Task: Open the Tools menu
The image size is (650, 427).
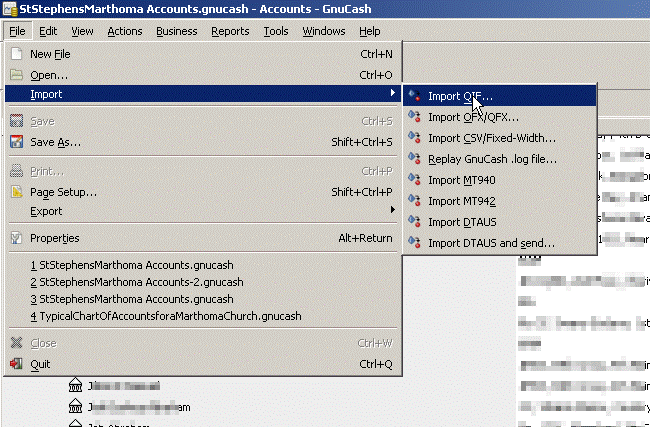Action: 276,31
